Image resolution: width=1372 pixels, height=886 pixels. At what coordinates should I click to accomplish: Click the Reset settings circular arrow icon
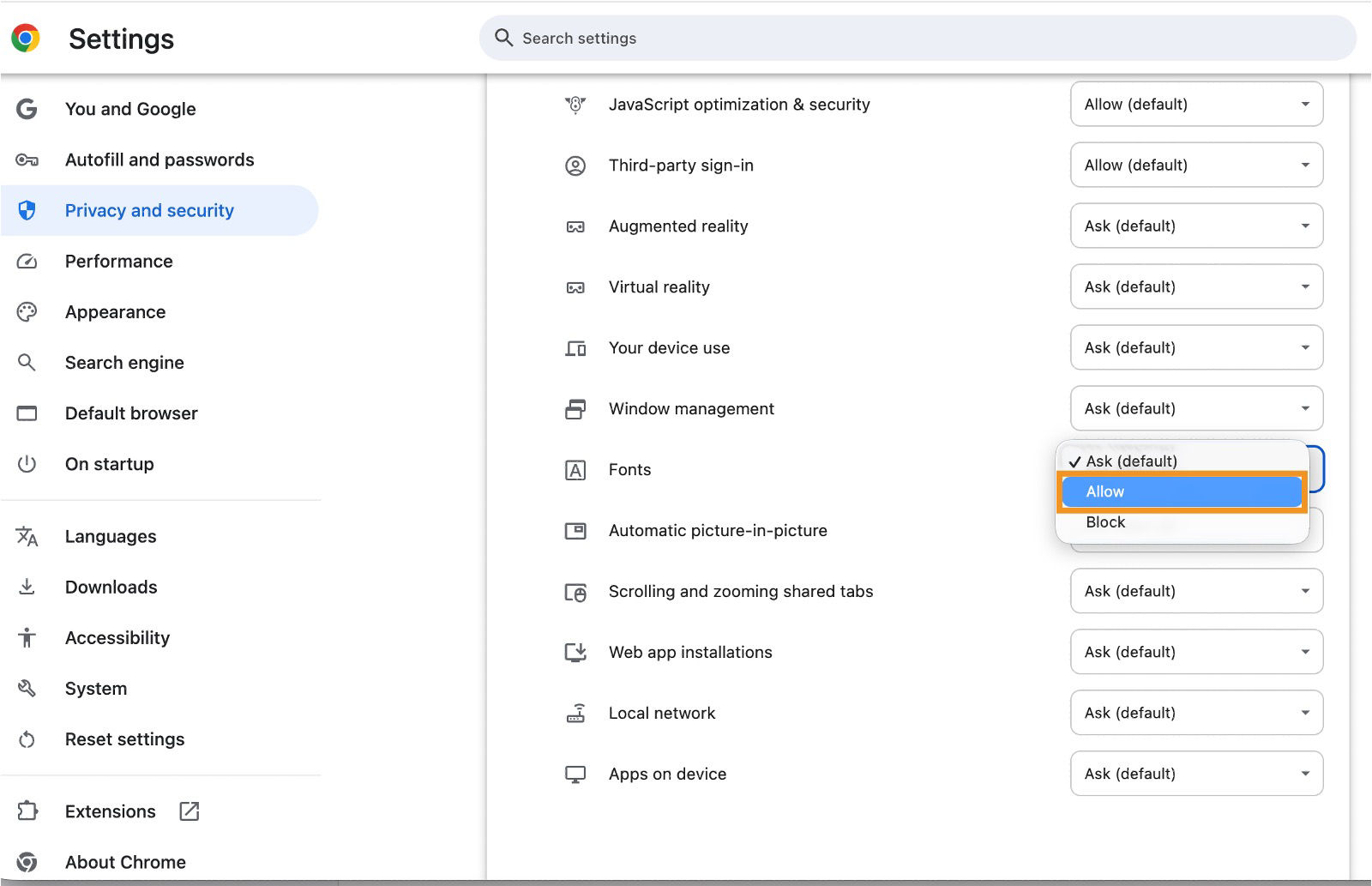[27, 738]
